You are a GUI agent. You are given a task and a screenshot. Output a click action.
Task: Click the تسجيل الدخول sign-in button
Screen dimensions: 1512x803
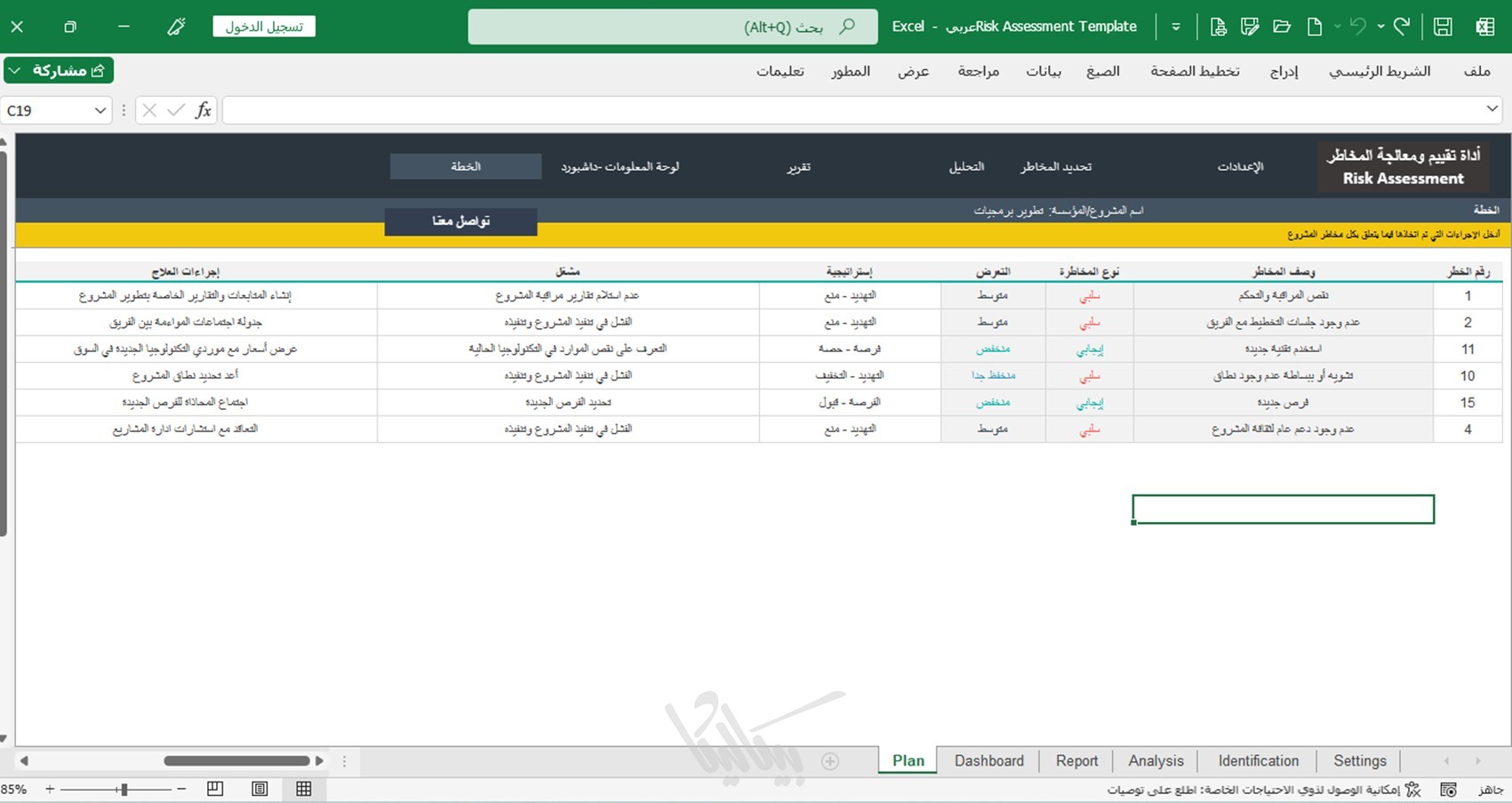pos(264,27)
